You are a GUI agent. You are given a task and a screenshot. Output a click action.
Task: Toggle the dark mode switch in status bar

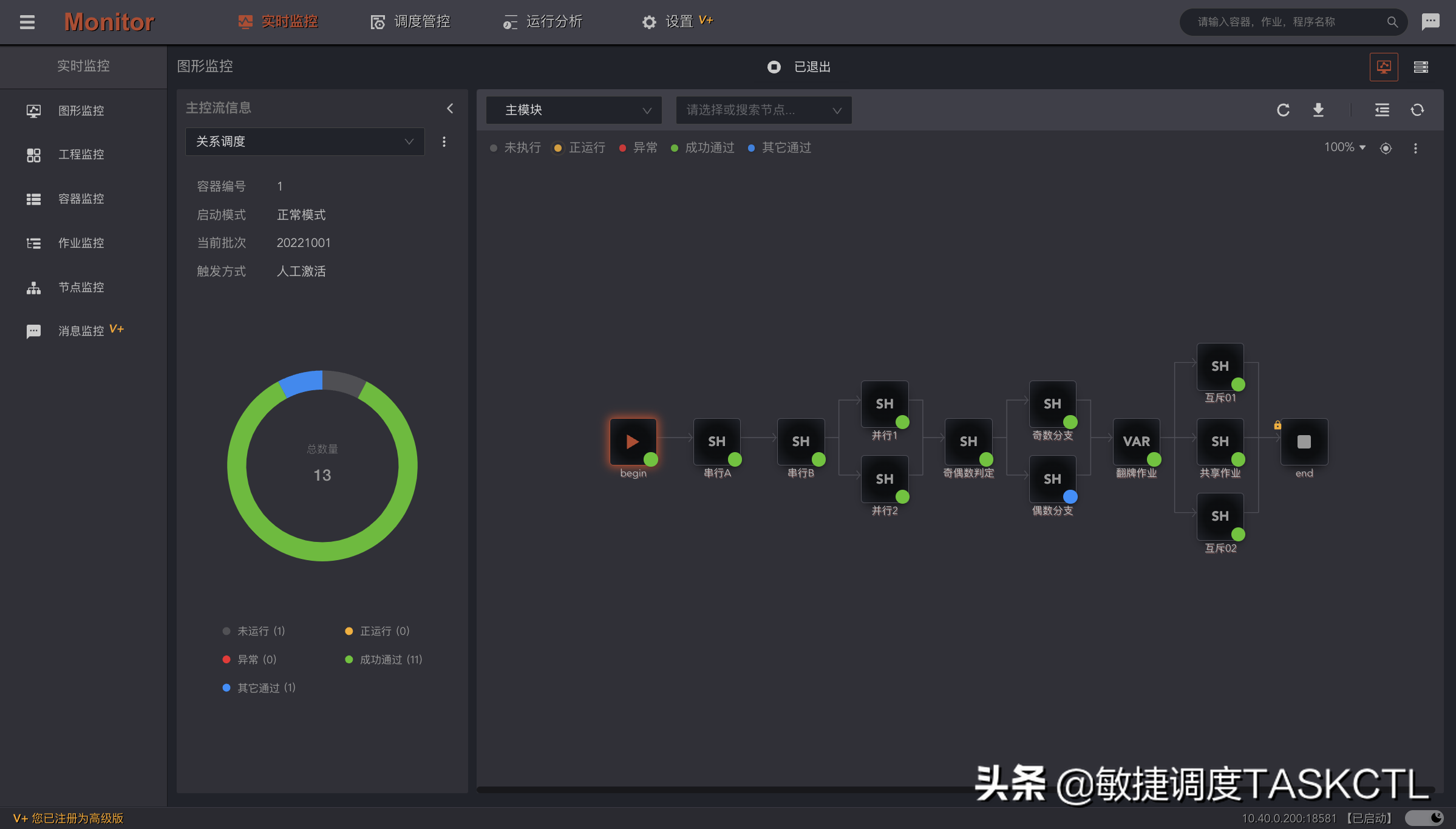click(1424, 818)
